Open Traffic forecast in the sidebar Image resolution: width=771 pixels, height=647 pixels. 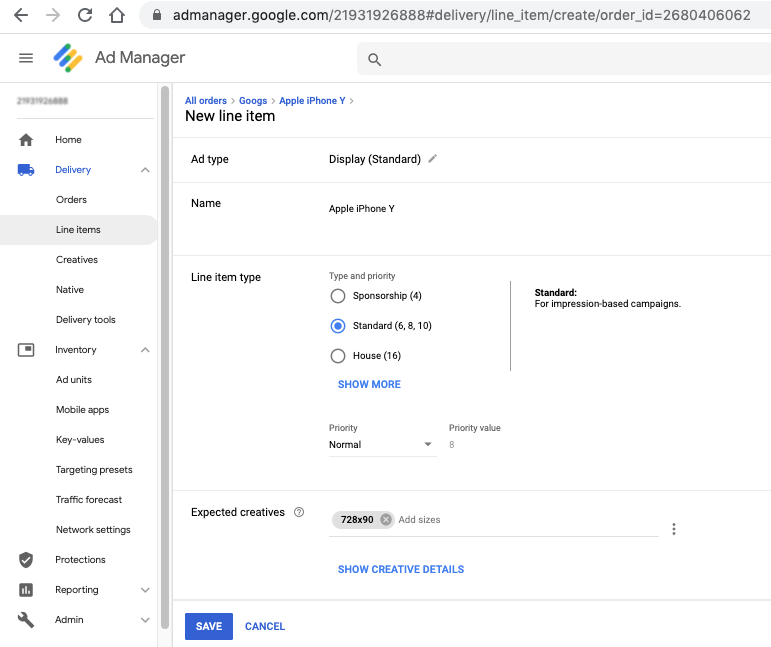pos(89,500)
